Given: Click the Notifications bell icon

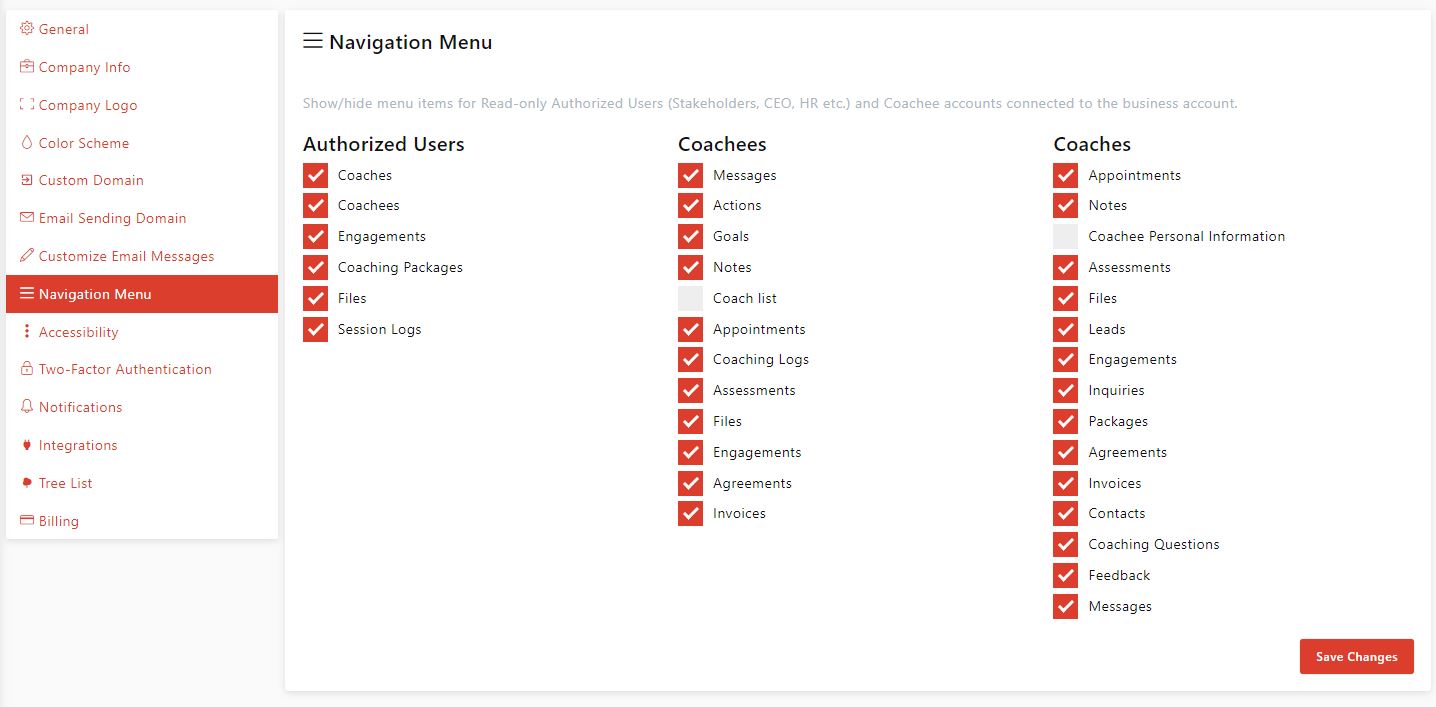Looking at the screenshot, I should [x=26, y=407].
